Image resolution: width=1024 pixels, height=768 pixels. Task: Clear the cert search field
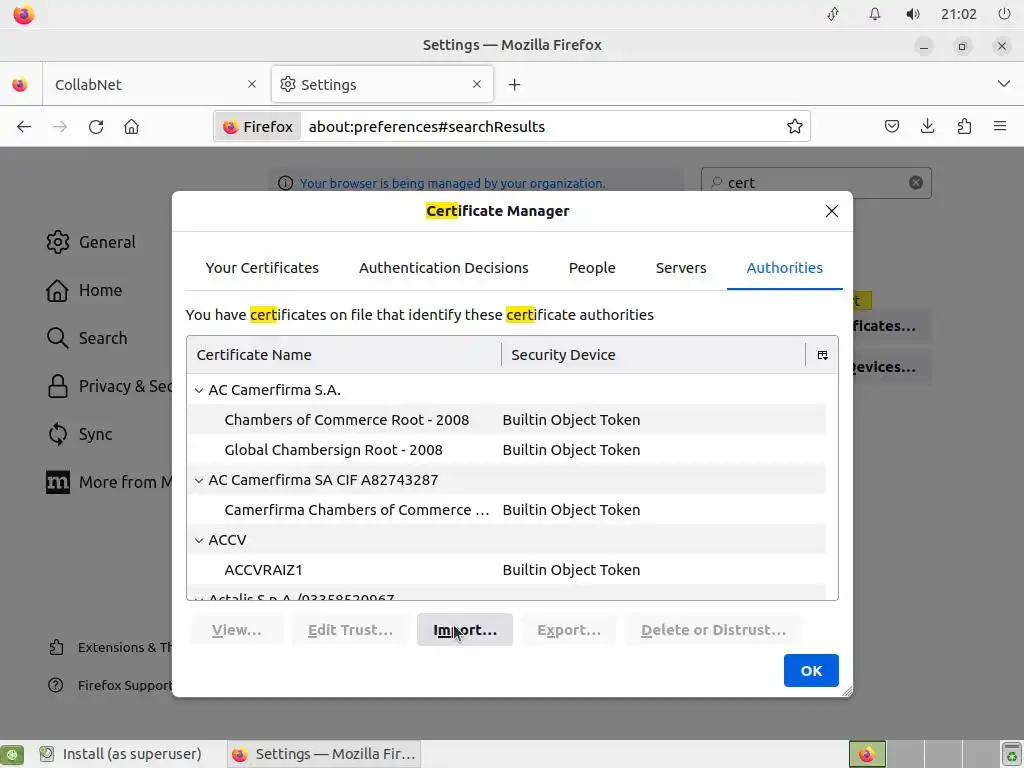(916, 183)
